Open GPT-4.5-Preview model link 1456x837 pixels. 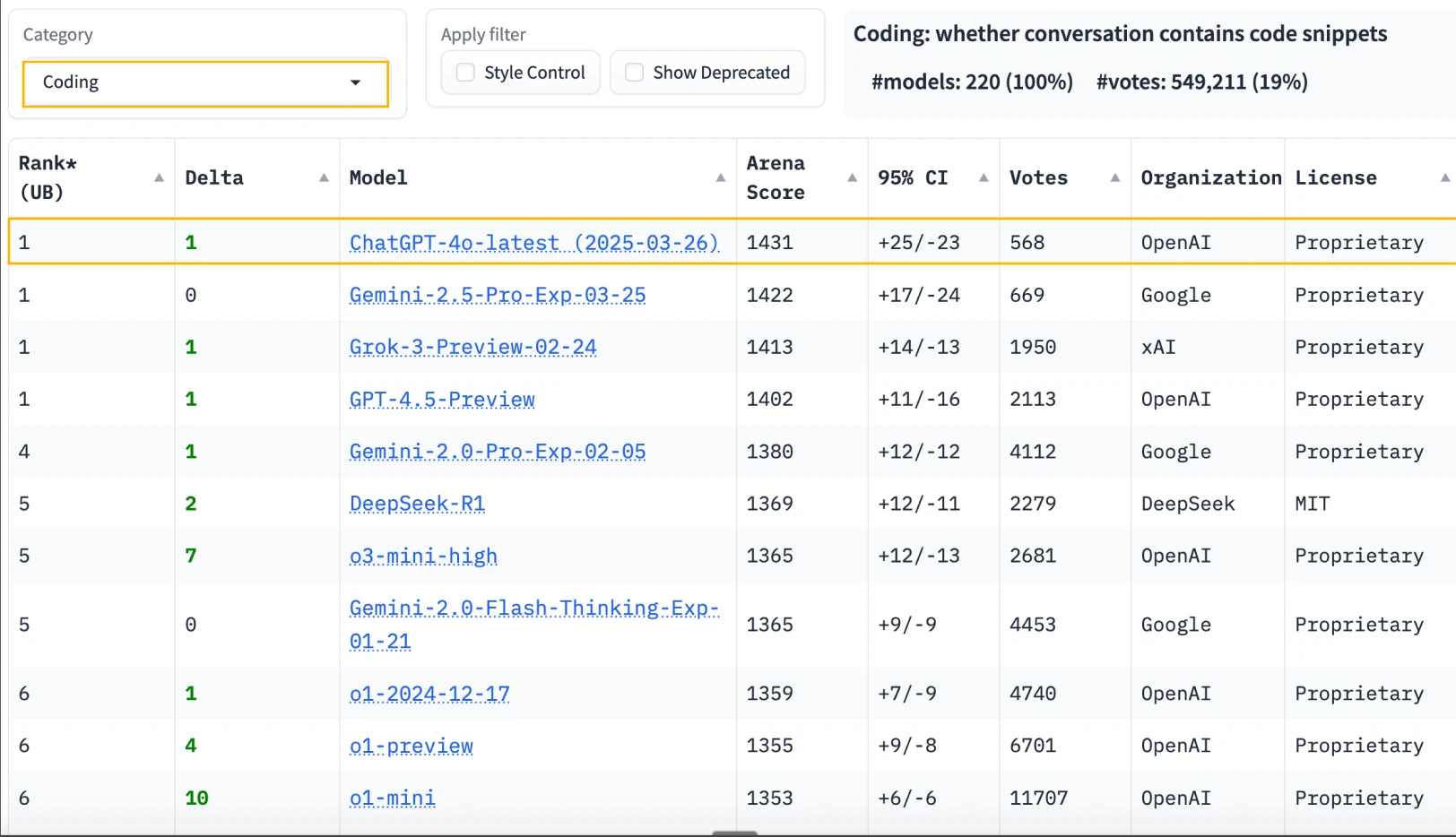(x=442, y=400)
